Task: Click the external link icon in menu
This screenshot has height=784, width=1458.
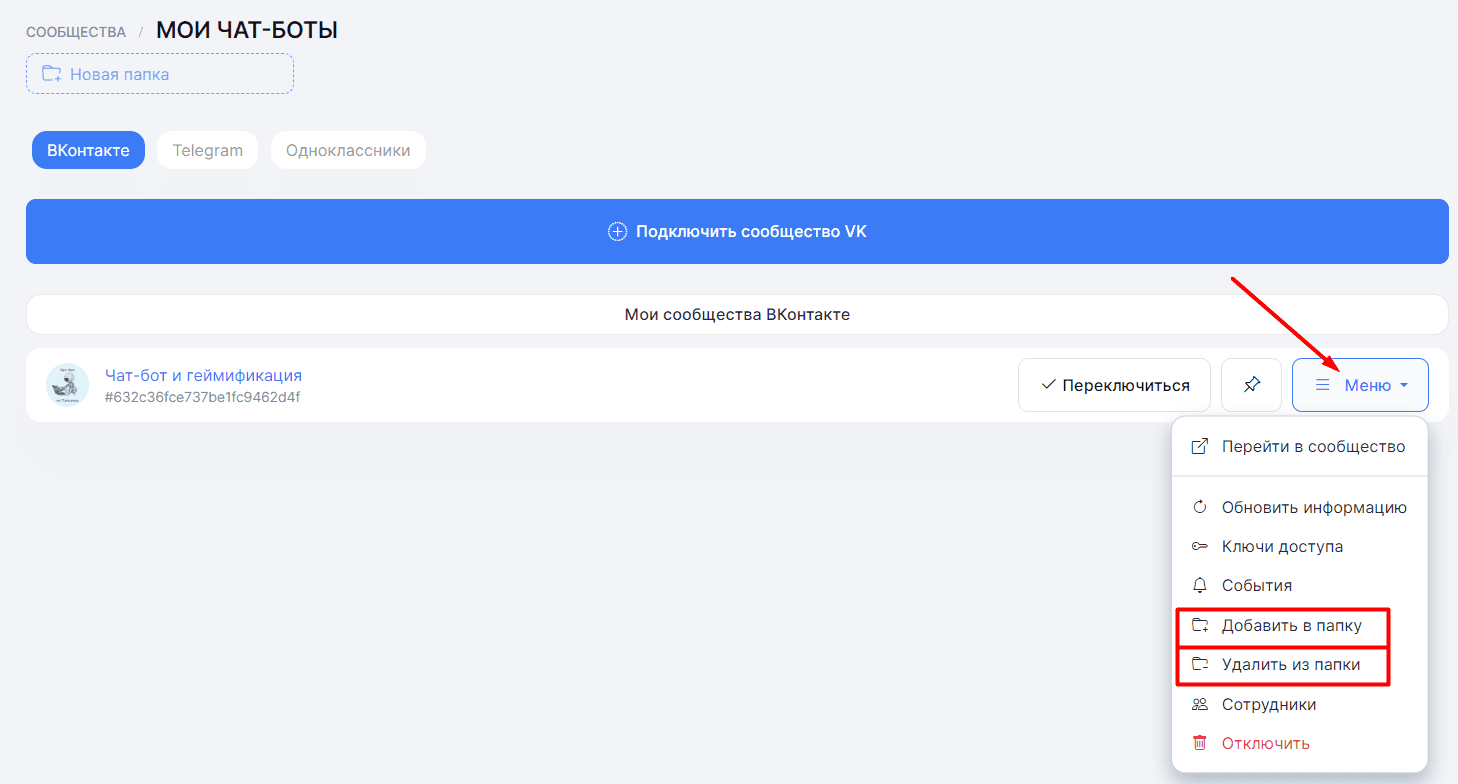Action: click(1200, 447)
